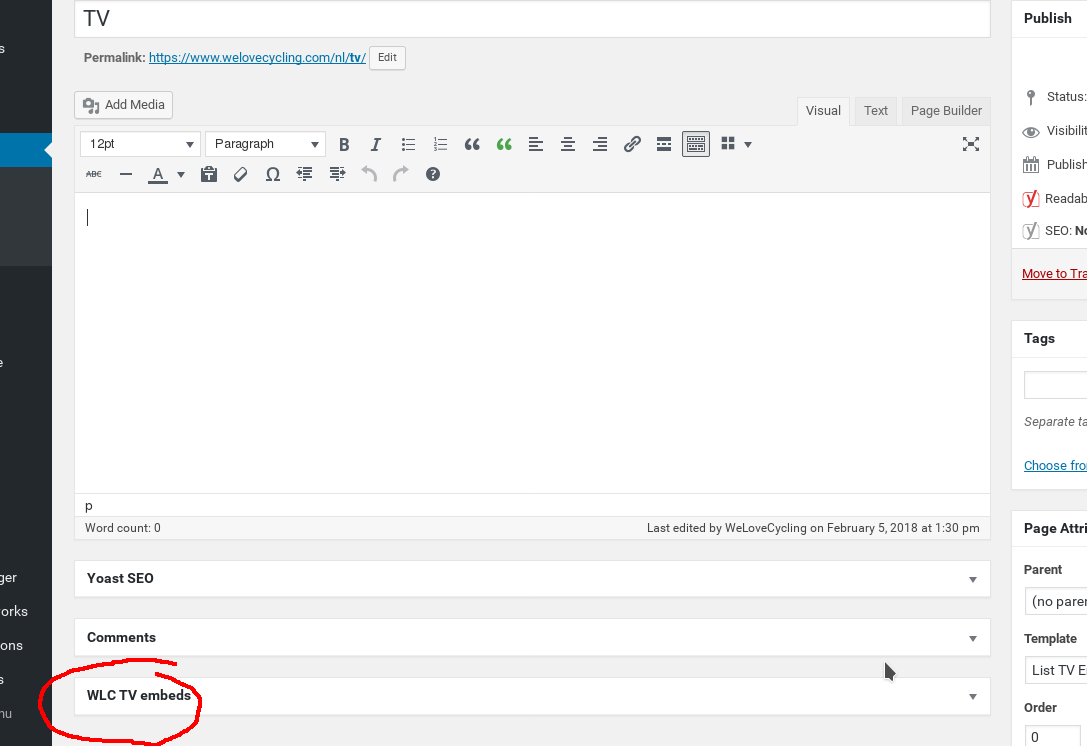Screen dimensions: 1087x746
Task: Insert a blockquote
Action: pos(472,144)
